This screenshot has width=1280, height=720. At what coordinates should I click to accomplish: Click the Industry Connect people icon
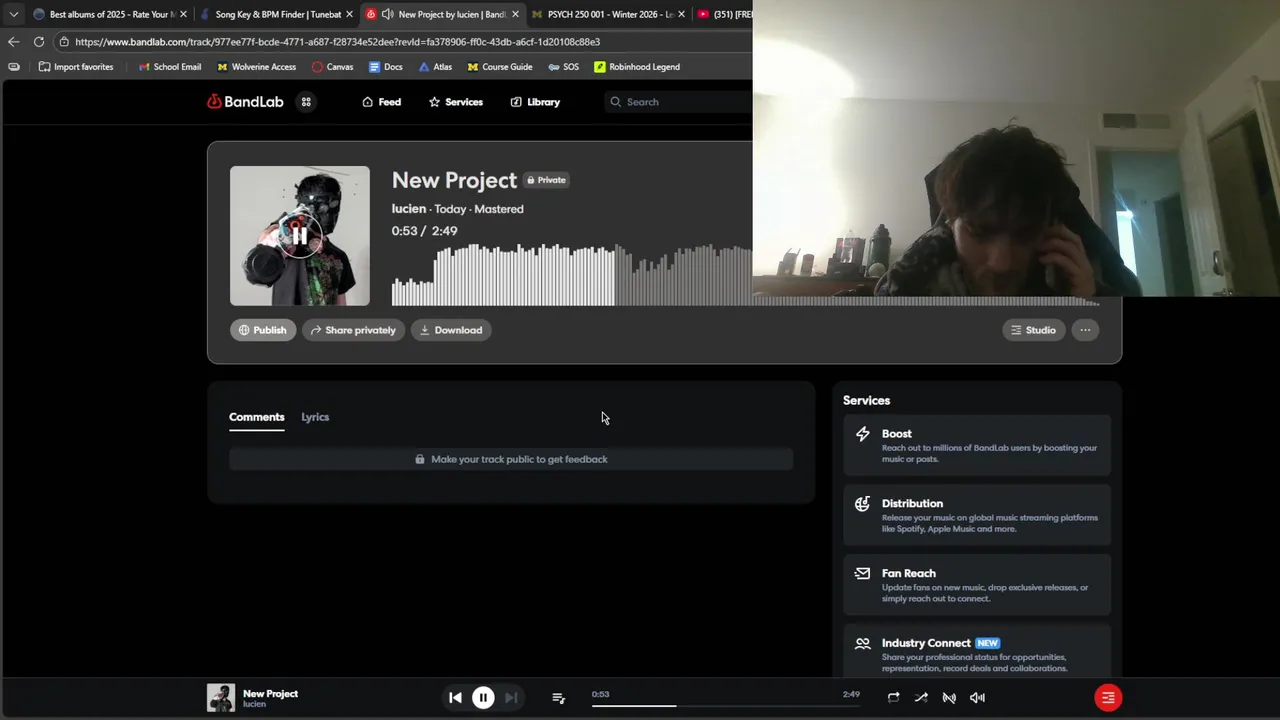862,644
